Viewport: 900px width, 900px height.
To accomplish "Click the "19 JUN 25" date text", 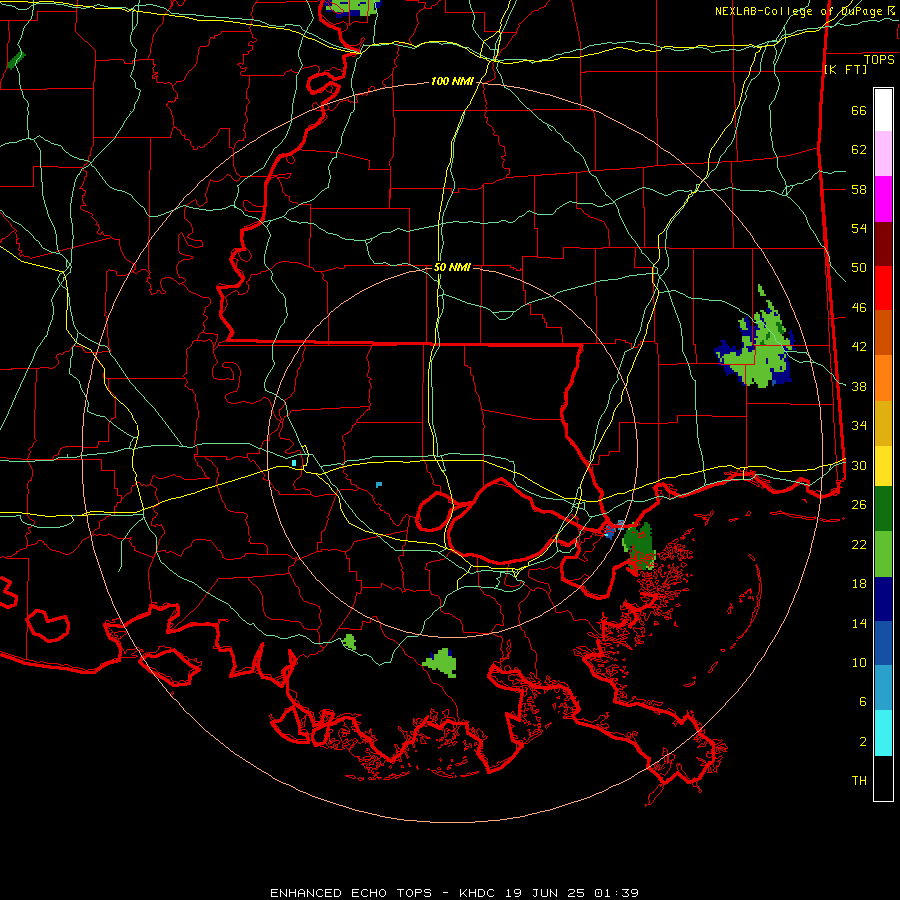I will pyautogui.click(x=545, y=893).
